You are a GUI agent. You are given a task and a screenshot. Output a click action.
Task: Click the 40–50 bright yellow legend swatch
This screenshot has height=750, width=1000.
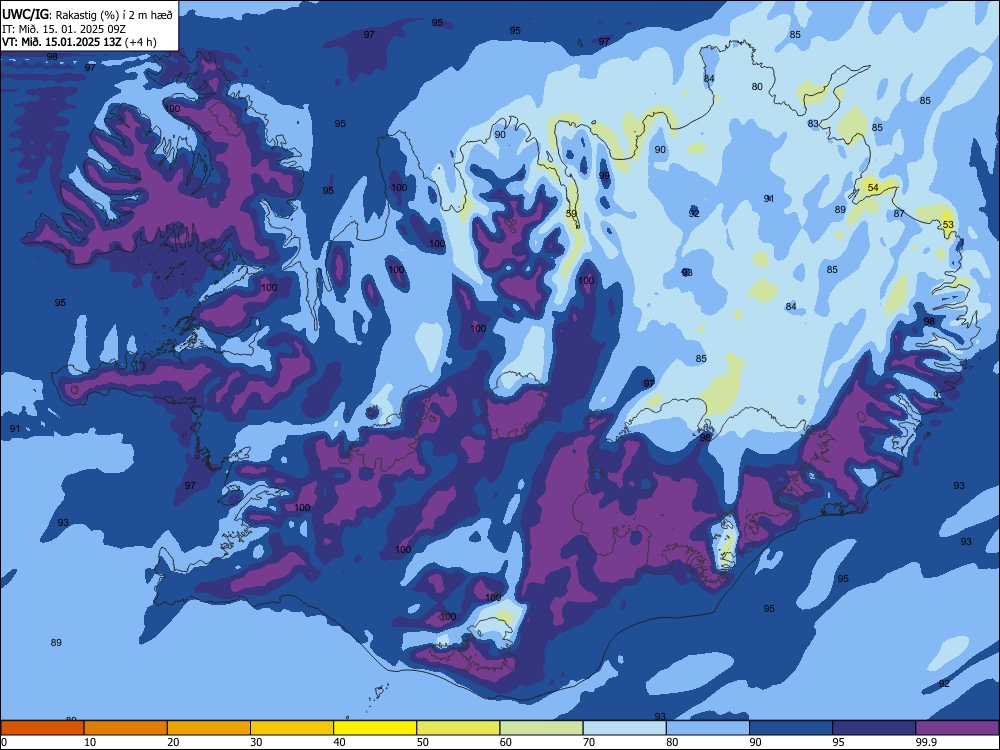coord(375,728)
